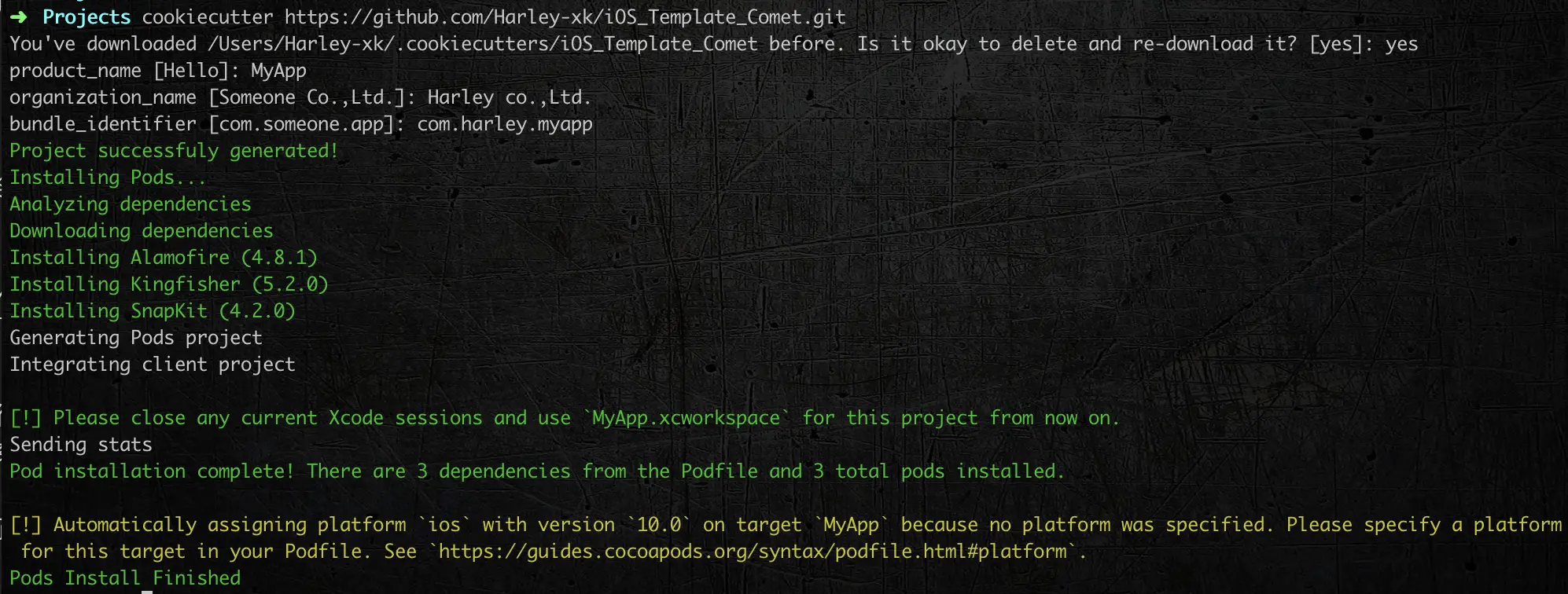Click the 'MyApp.xcworkspace' filename in warning
Viewport: 1568px width, 594px height.
(686, 418)
